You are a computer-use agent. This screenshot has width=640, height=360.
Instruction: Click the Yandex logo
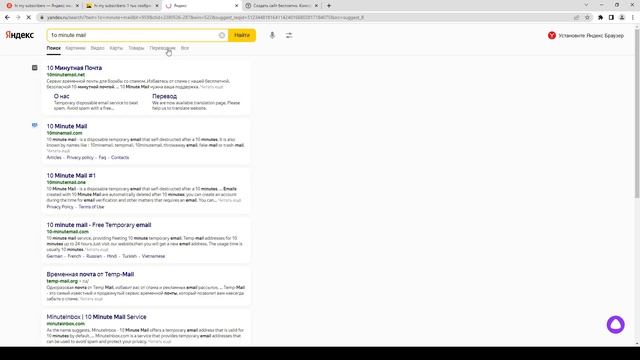[20, 35]
